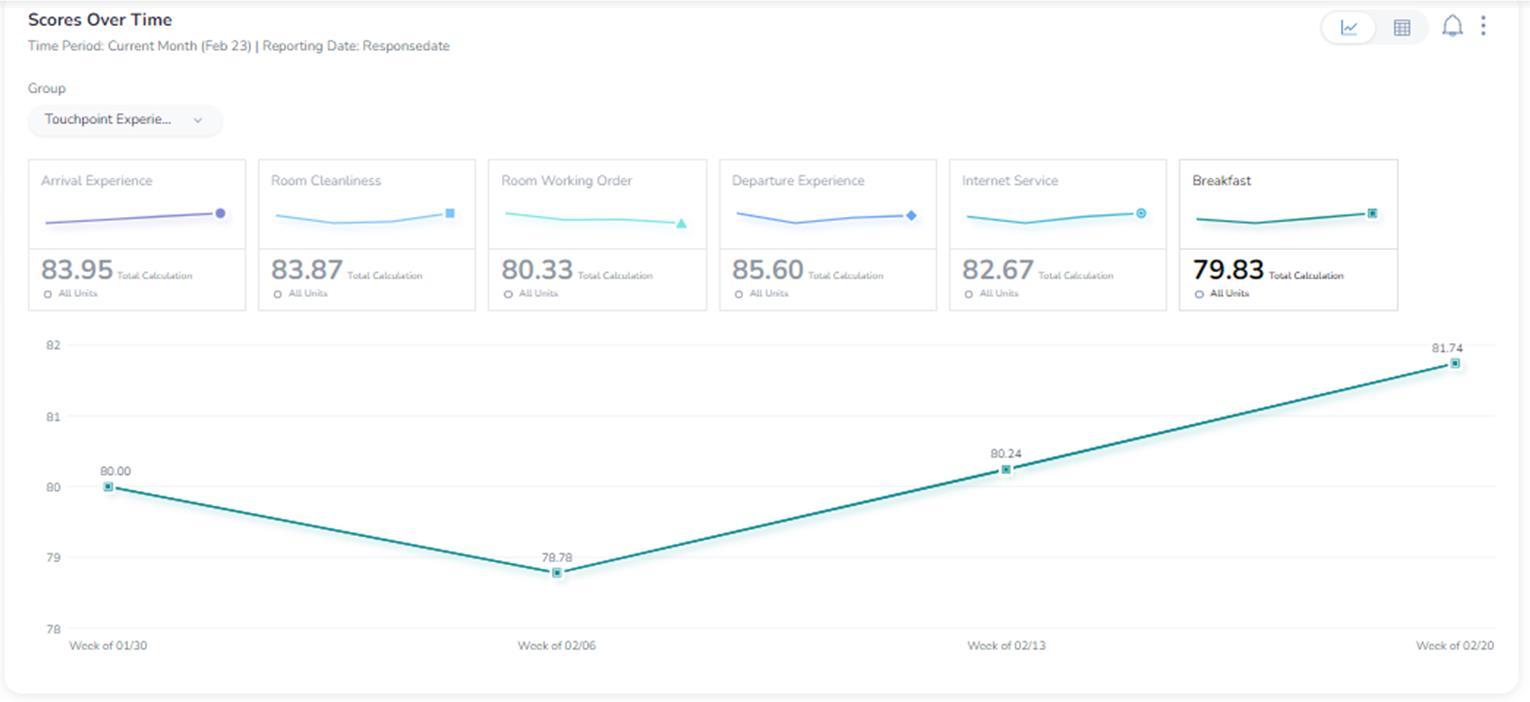The height and width of the screenshot is (702, 1530).
Task: Open the three-dot options menu
Action: (1483, 26)
